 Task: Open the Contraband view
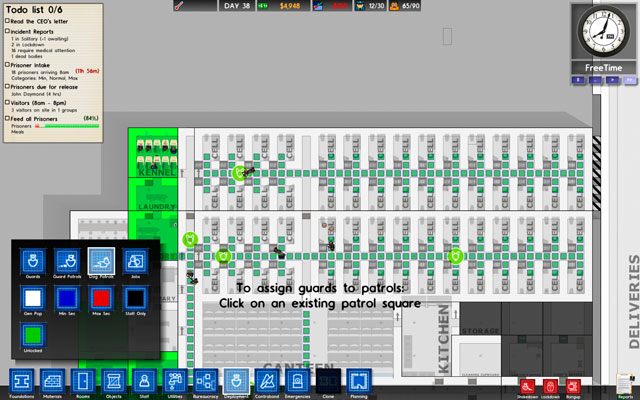[x=267, y=383]
